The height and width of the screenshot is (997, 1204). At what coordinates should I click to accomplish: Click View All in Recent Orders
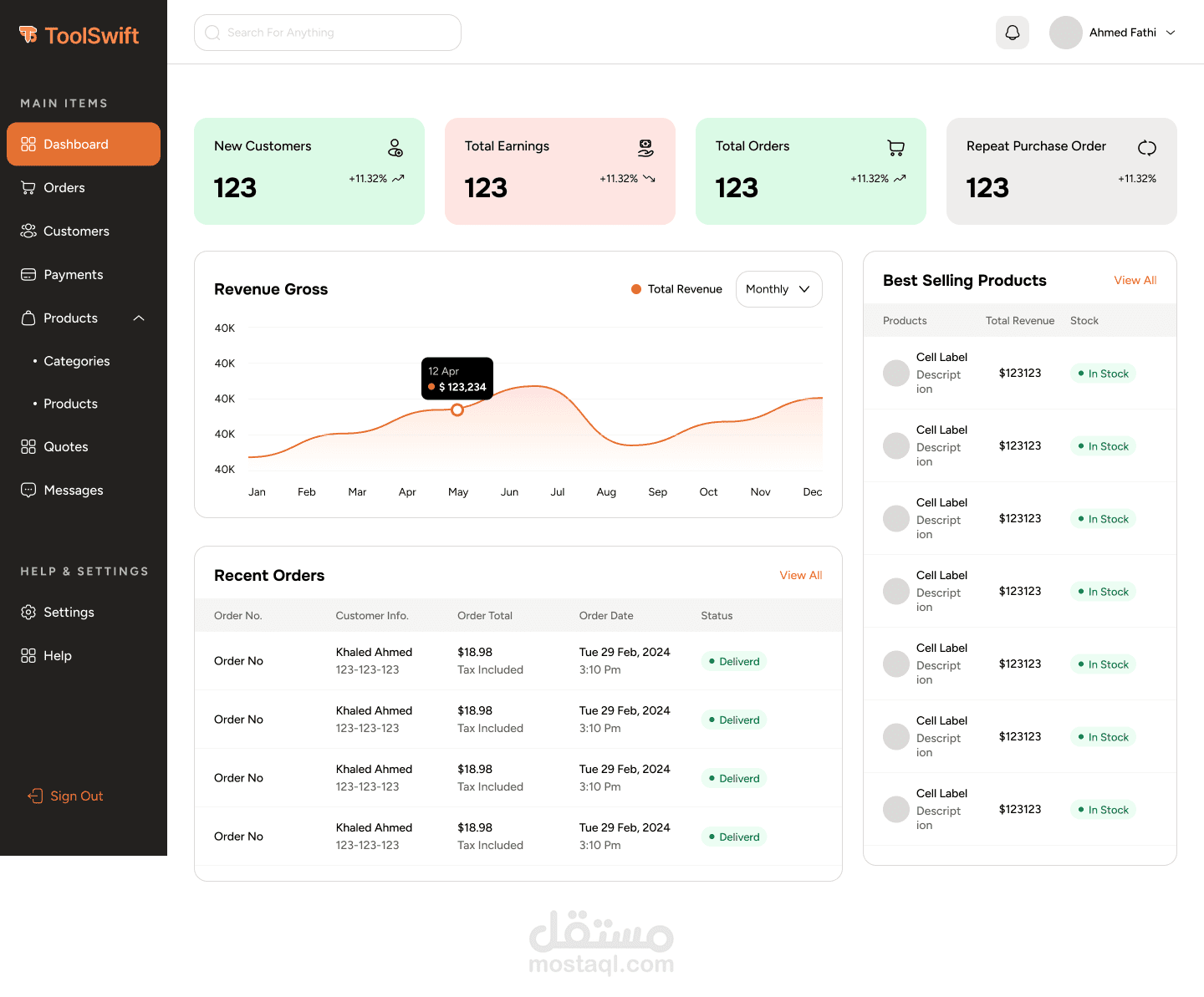click(x=801, y=575)
